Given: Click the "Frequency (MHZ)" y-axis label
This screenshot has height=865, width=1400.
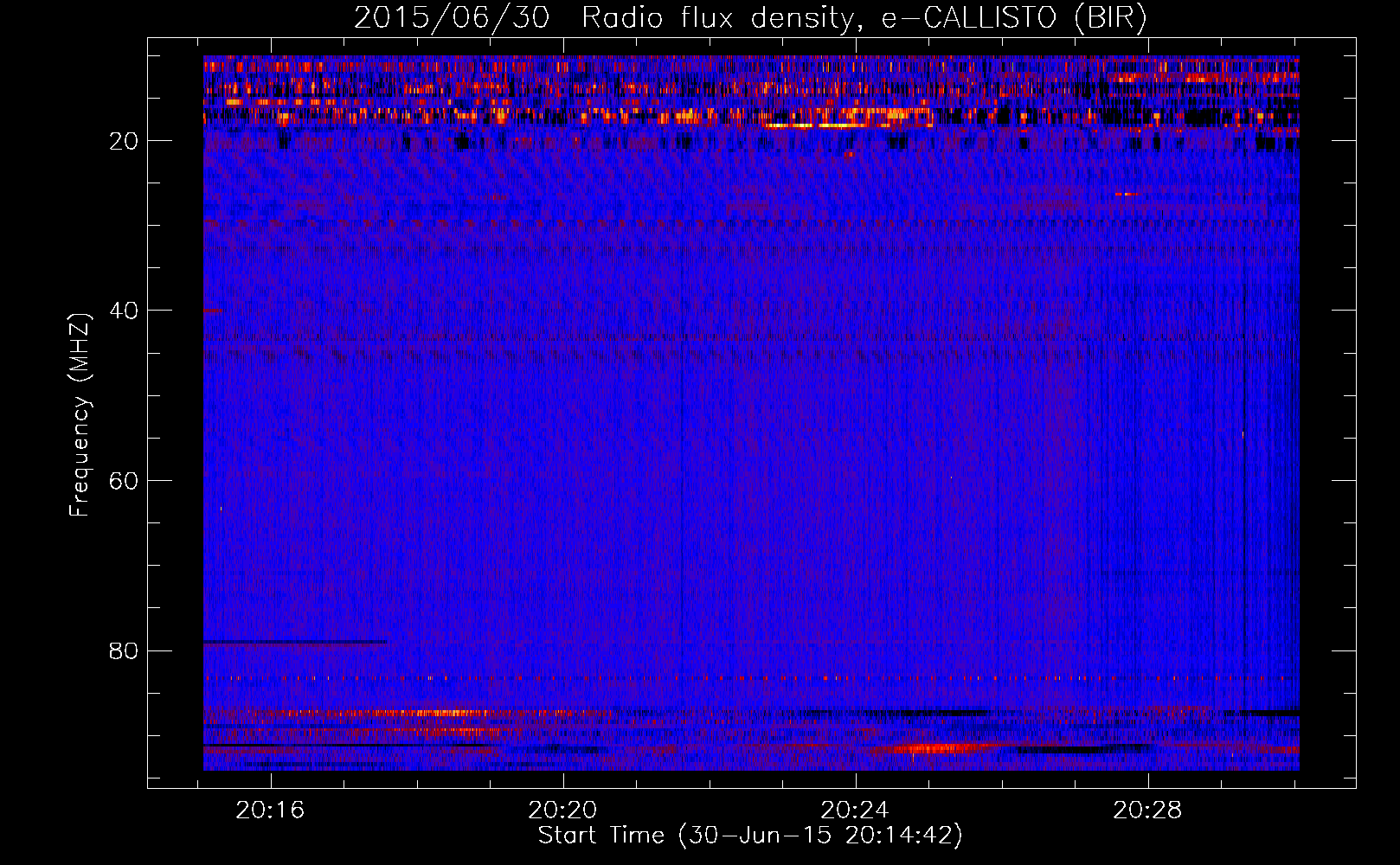Looking at the screenshot, I should (x=80, y=415).
